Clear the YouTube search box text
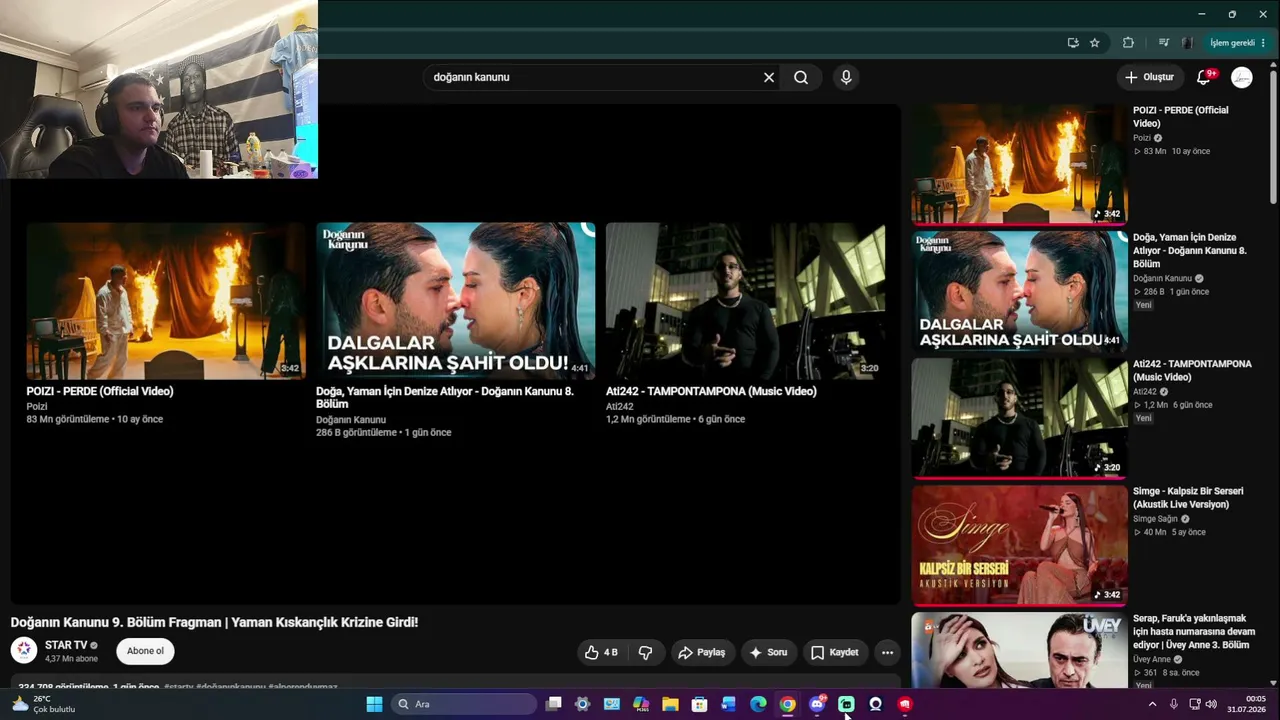Screen dimensions: 1280x720 click(769, 77)
